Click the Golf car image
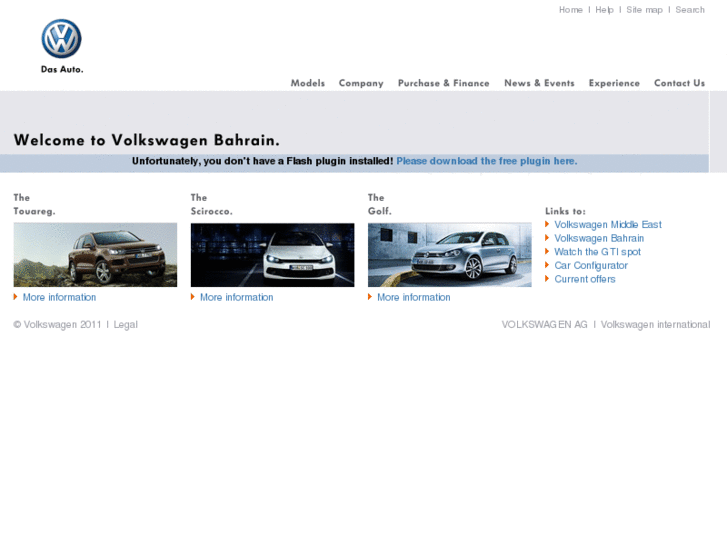The image size is (727, 545). (450, 255)
